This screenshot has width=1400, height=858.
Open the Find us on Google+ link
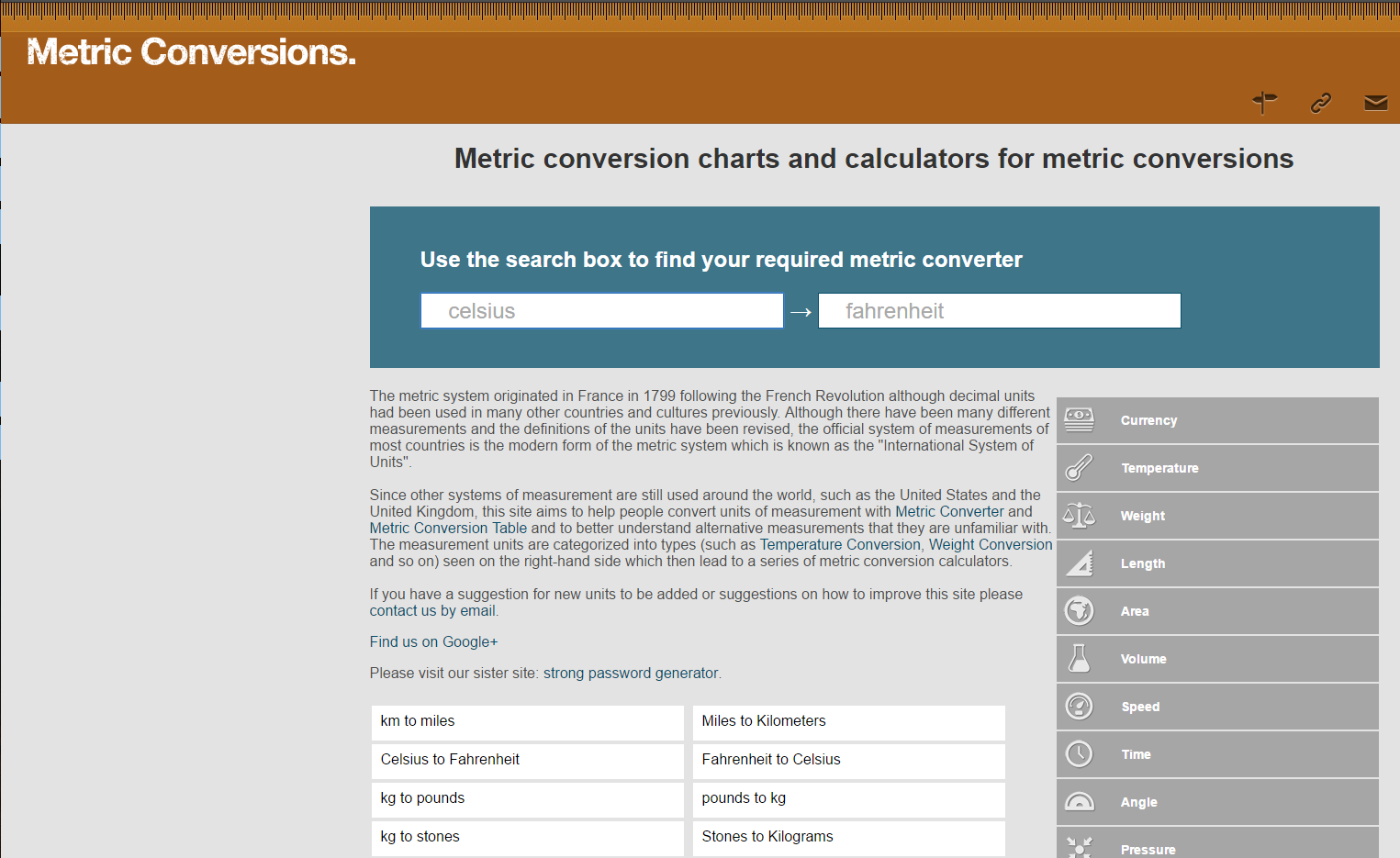pyautogui.click(x=432, y=641)
